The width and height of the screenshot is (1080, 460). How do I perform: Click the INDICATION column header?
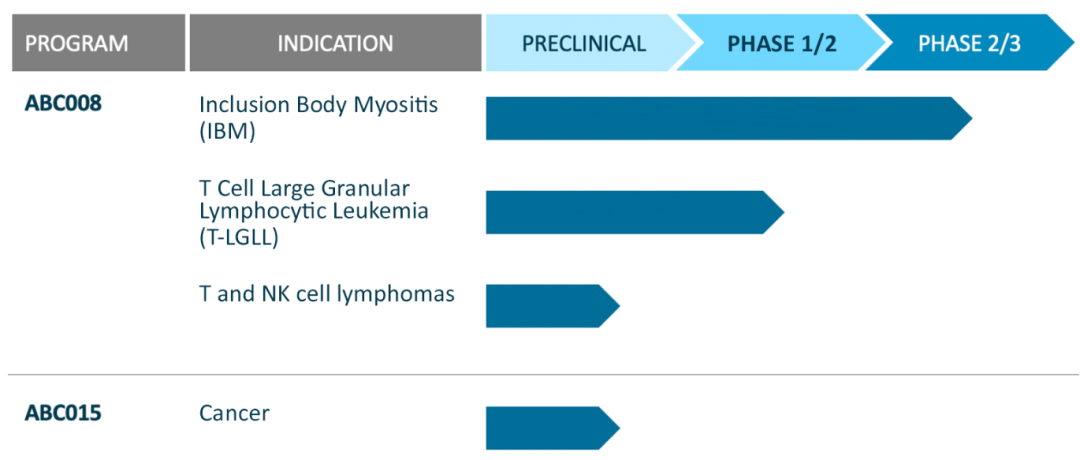335,43
